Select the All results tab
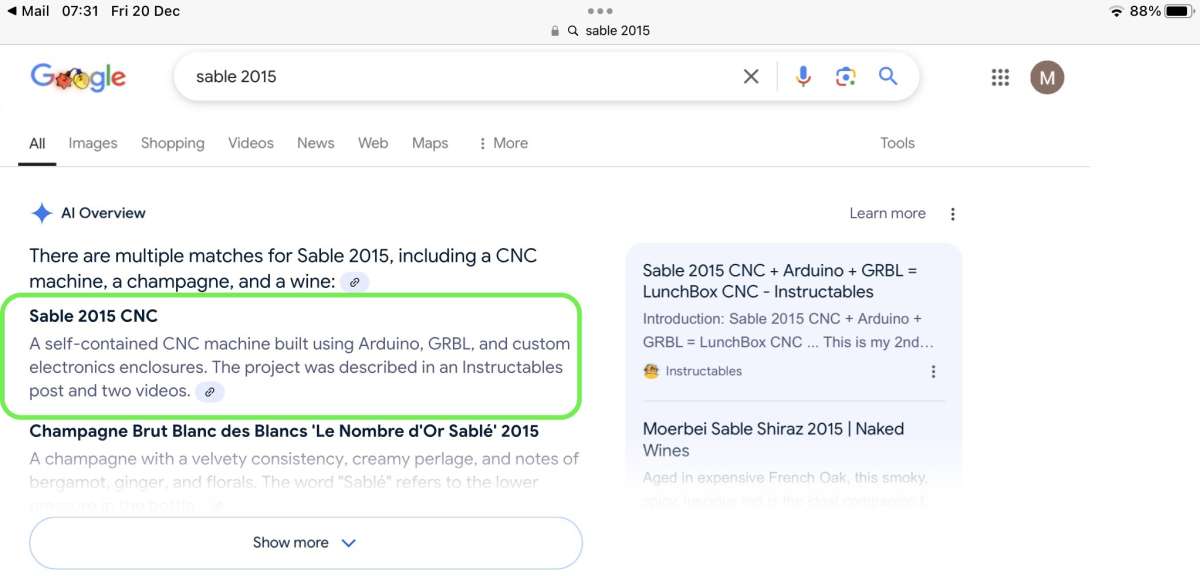 37,143
